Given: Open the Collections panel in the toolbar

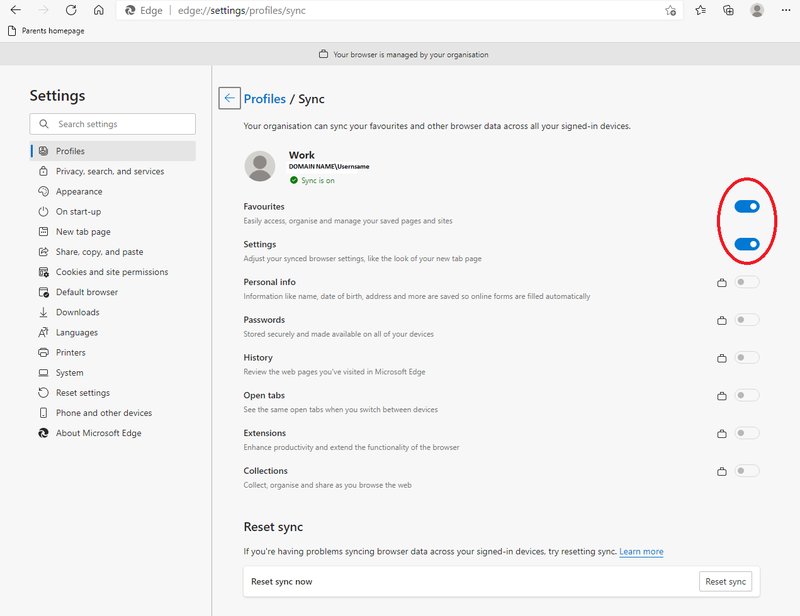Looking at the screenshot, I should 728,11.
